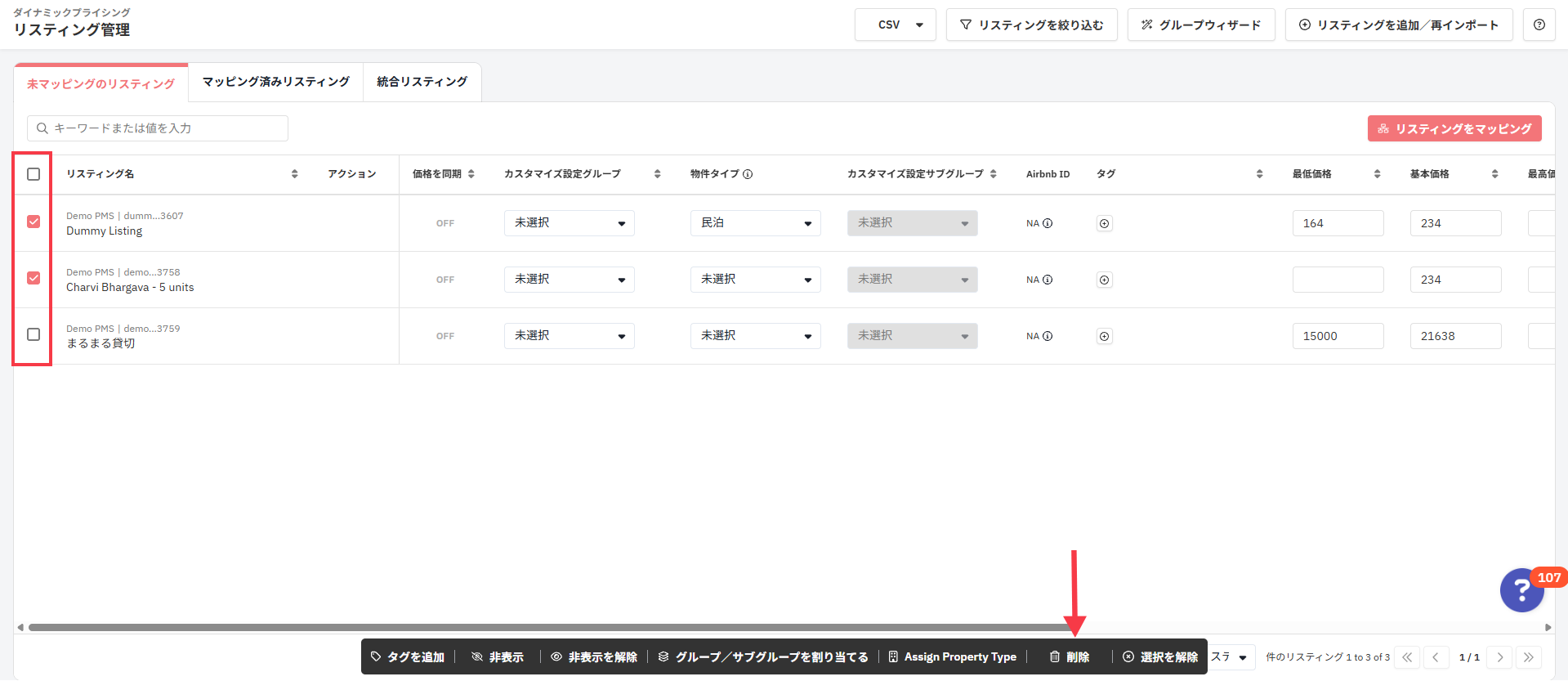Viewport: 1568px width, 681px height.
Task: Sort by カスタマイズ設定サブグループ column
Action: click(993, 174)
